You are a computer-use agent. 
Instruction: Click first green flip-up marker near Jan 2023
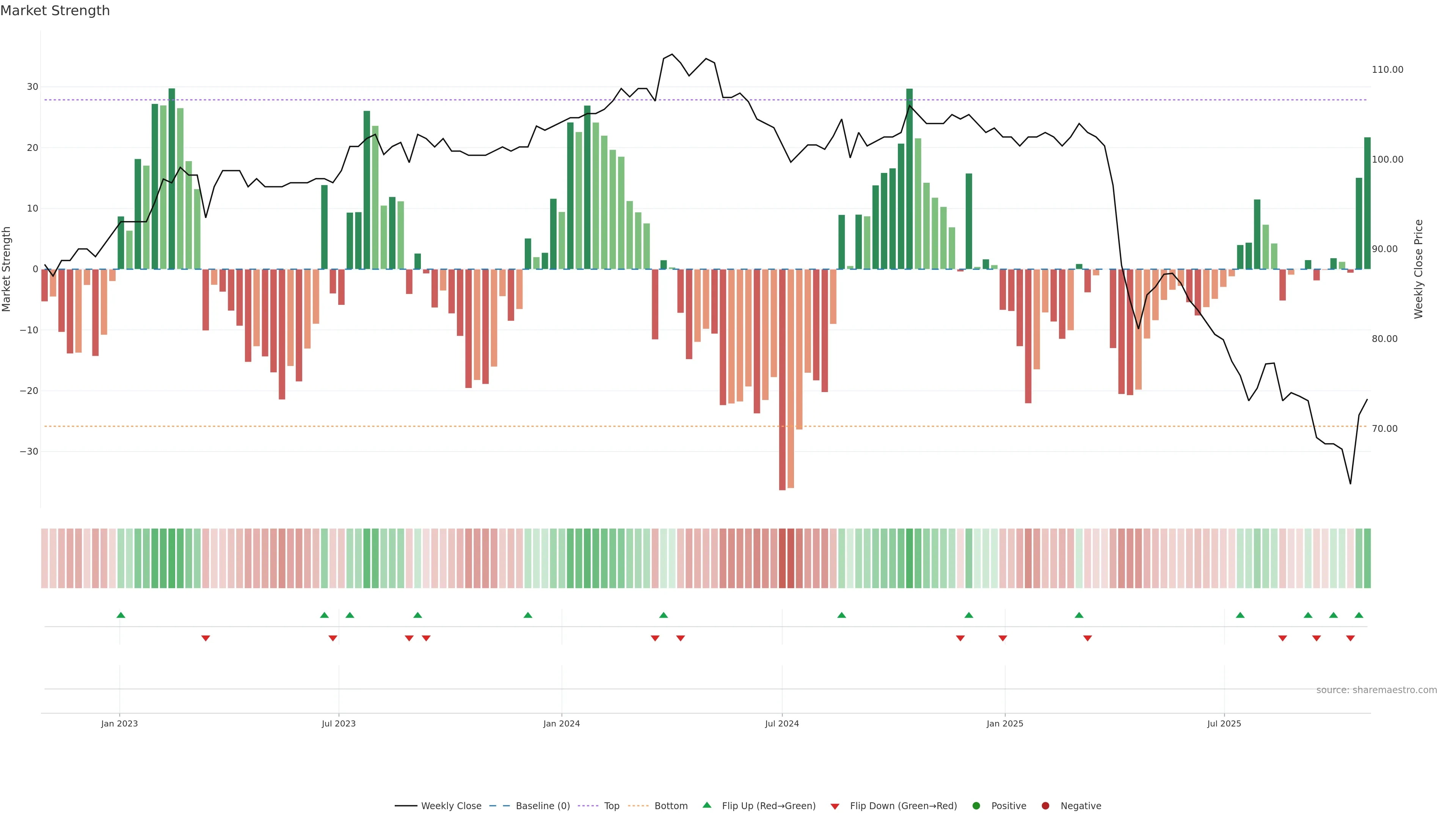[x=121, y=615]
